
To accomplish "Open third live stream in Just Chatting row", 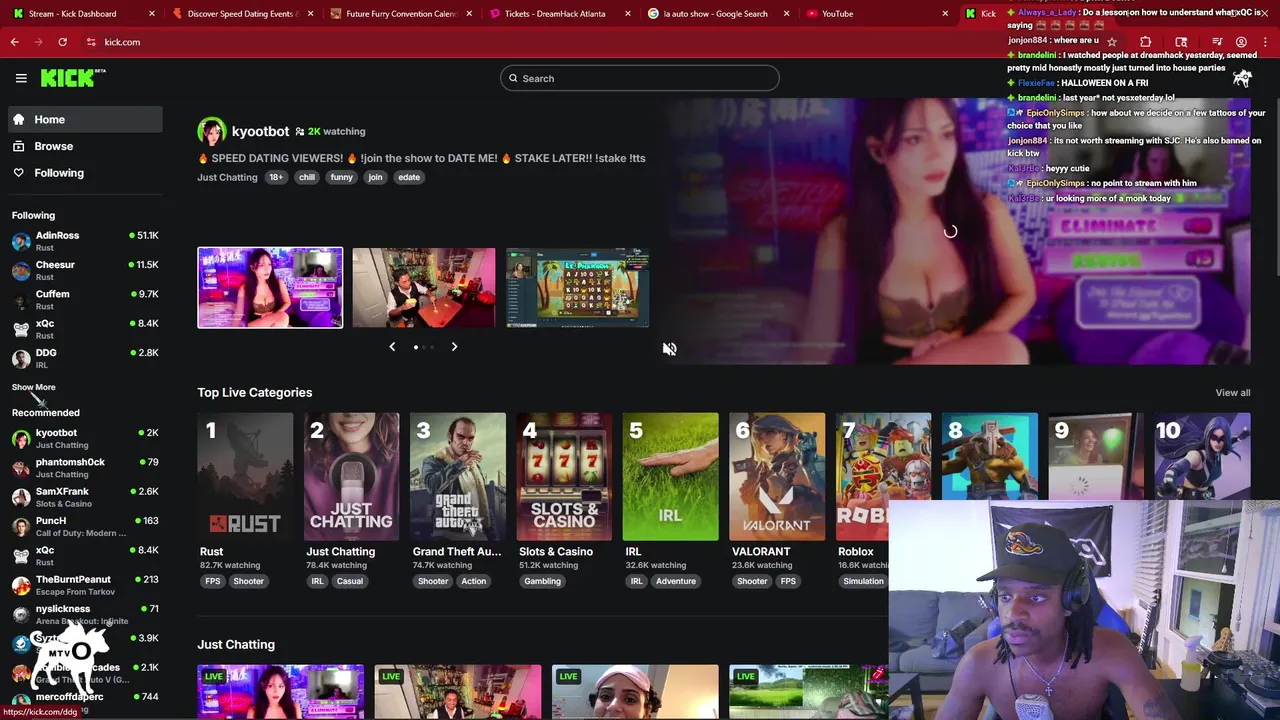I will [x=635, y=692].
